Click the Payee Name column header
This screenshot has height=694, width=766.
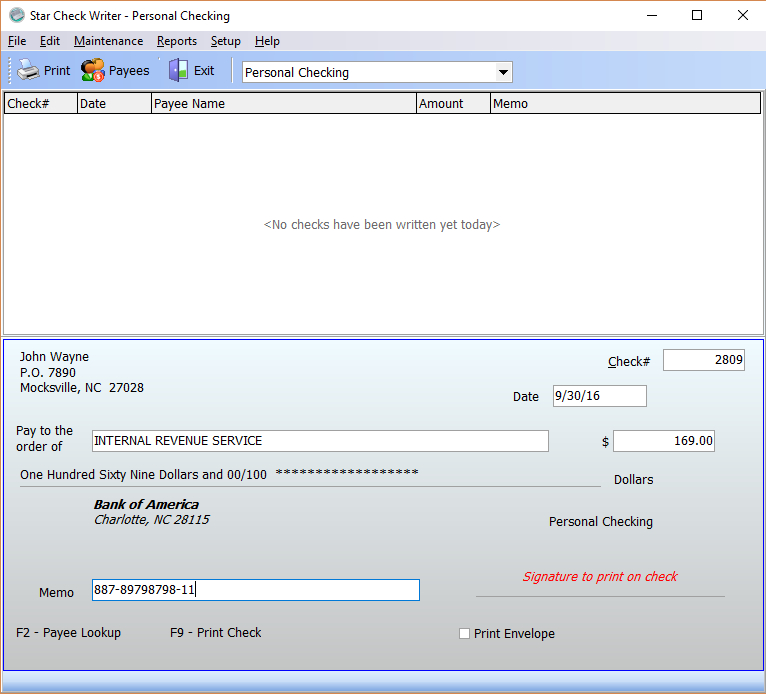[284, 104]
